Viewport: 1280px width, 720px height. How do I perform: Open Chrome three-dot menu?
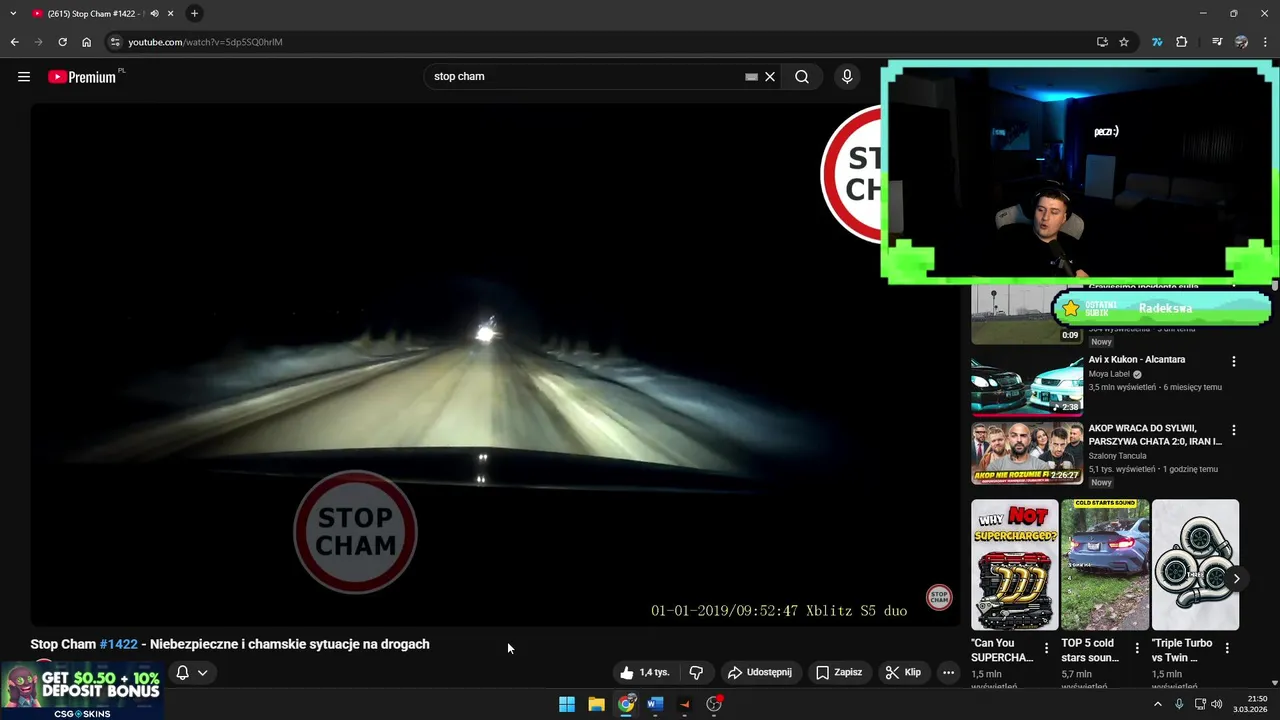pos(1265,42)
